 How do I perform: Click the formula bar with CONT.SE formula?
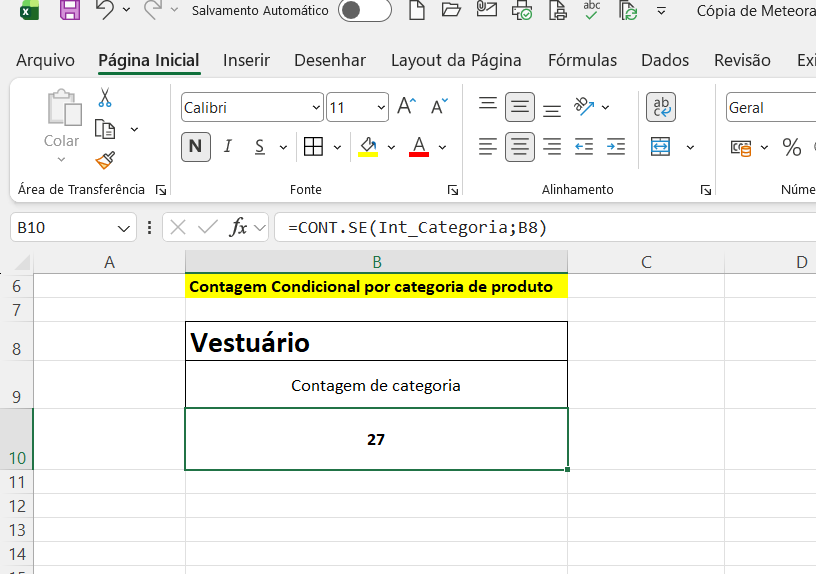coord(545,227)
